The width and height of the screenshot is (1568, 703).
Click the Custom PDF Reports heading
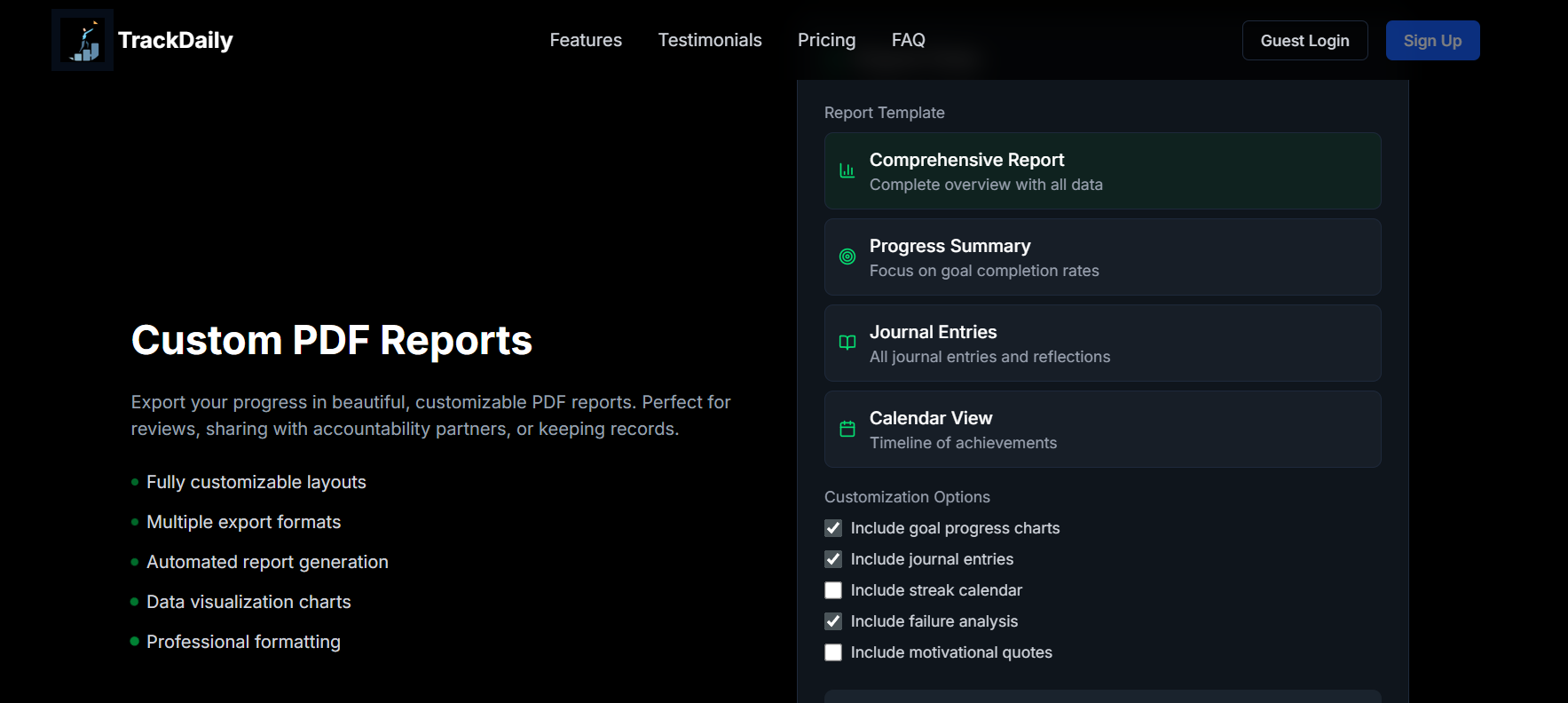(332, 340)
